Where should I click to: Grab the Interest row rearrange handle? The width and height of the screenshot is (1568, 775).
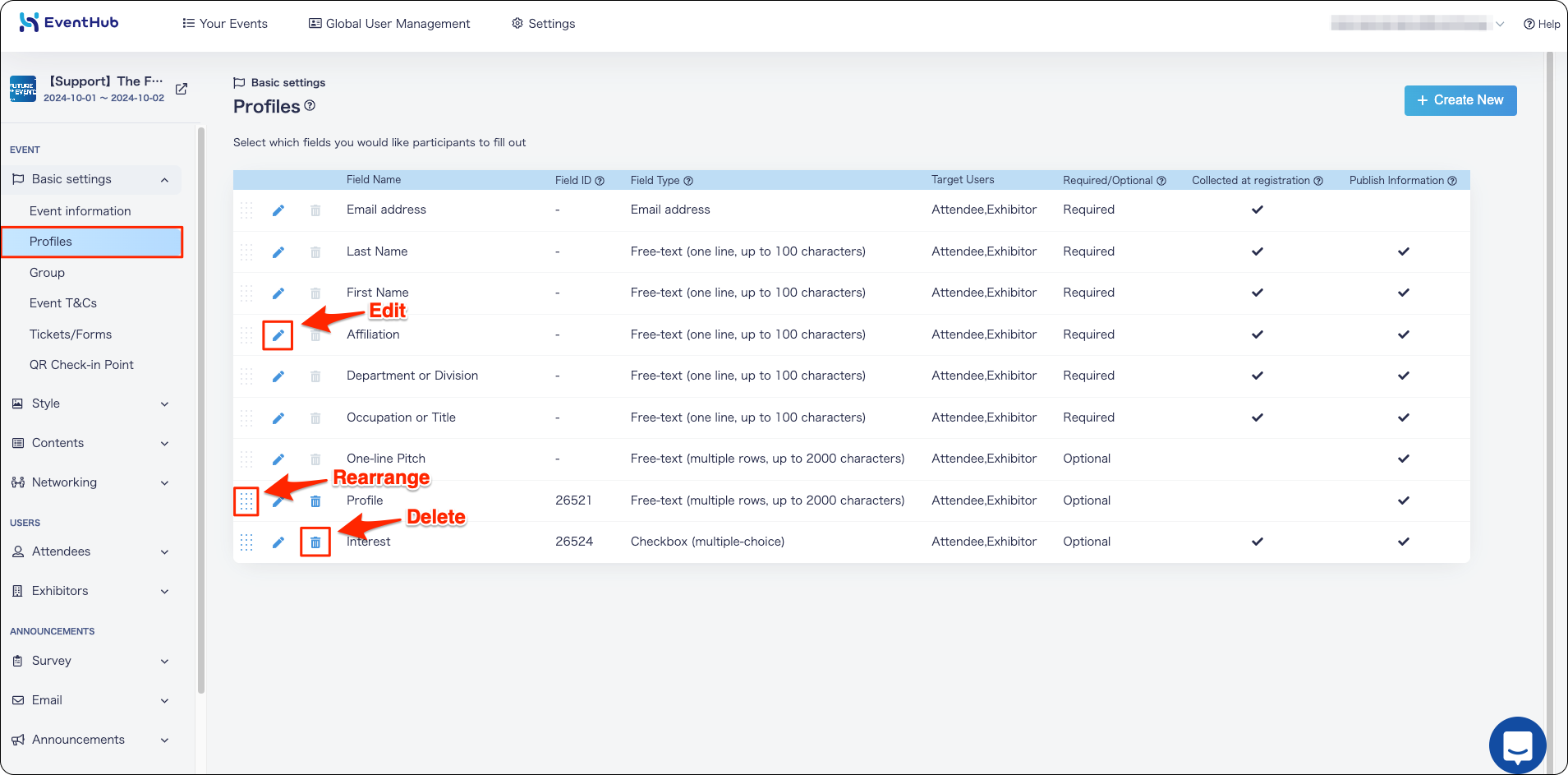click(246, 542)
